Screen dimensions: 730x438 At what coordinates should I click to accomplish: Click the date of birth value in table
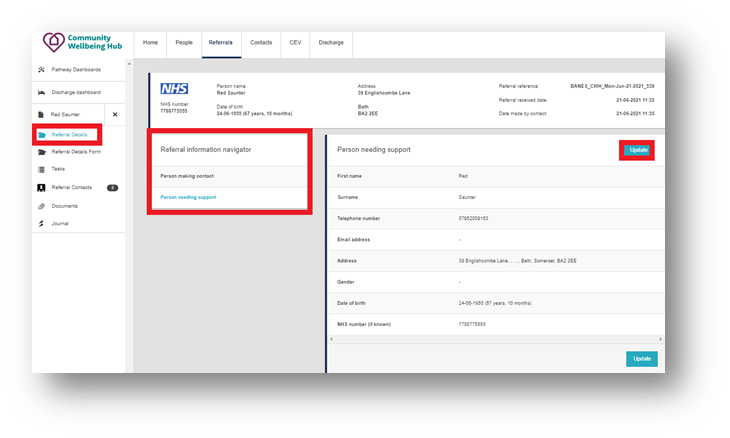coord(495,303)
